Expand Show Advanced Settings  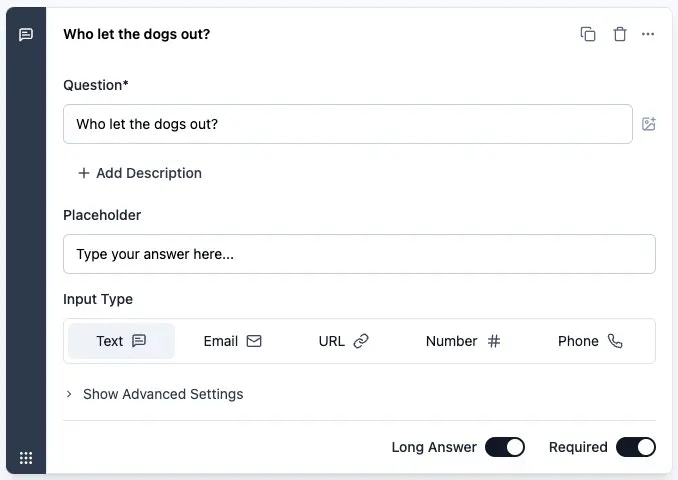[x=155, y=394]
